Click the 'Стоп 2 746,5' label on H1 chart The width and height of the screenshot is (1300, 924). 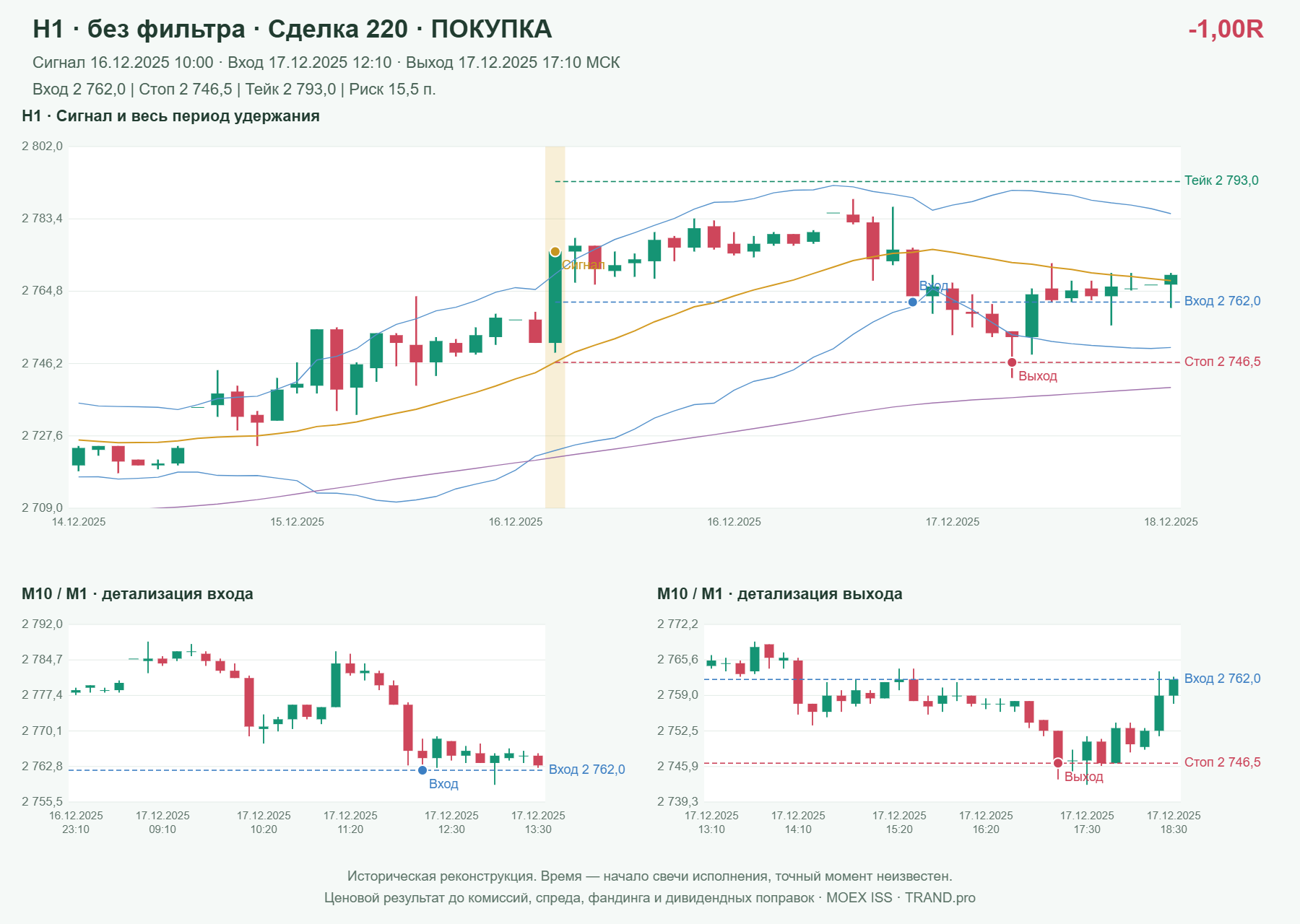click(1223, 362)
